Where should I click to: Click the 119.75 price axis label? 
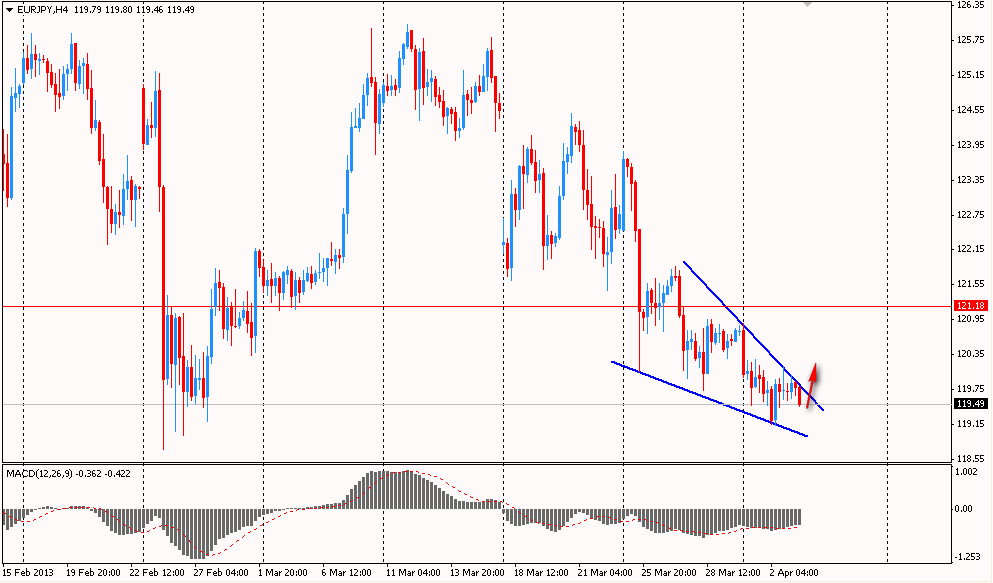[x=971, y=389]
